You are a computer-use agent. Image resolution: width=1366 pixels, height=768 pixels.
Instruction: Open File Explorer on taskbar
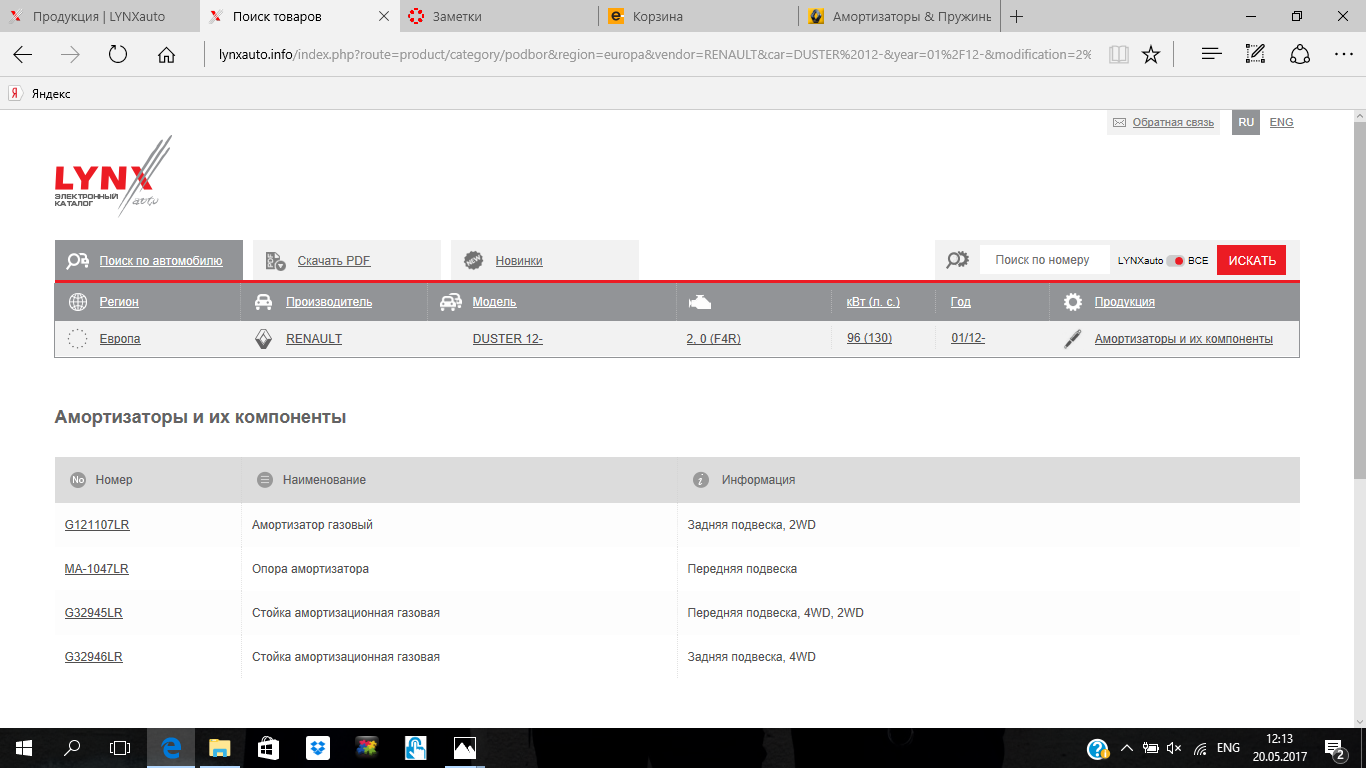pos(219,748)
